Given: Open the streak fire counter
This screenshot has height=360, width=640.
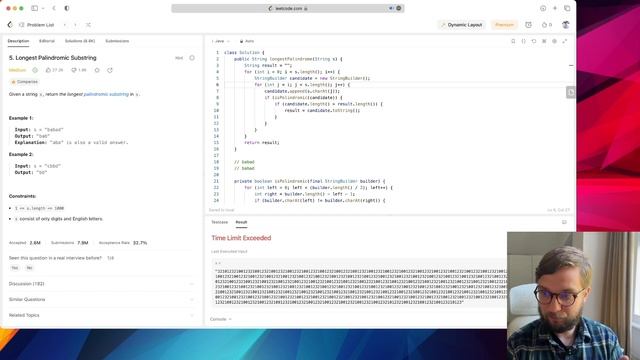Looking at the screenshot, I should [547, 25].
